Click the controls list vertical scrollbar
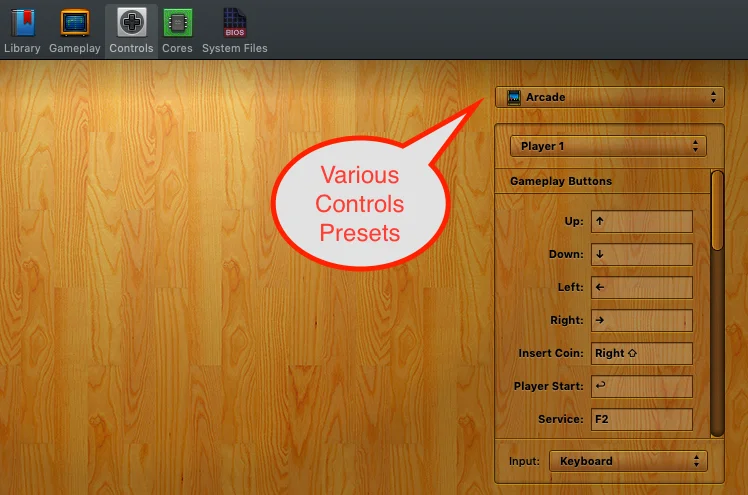This screenshot has height=495, width=748. pyautogui.click(x=717, y=303)
